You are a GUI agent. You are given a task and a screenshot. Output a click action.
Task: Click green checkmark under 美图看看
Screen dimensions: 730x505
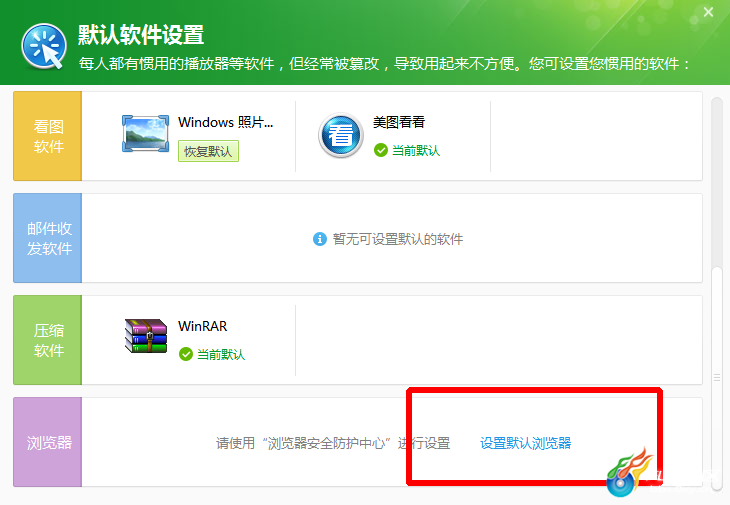(x=381, y=150)
